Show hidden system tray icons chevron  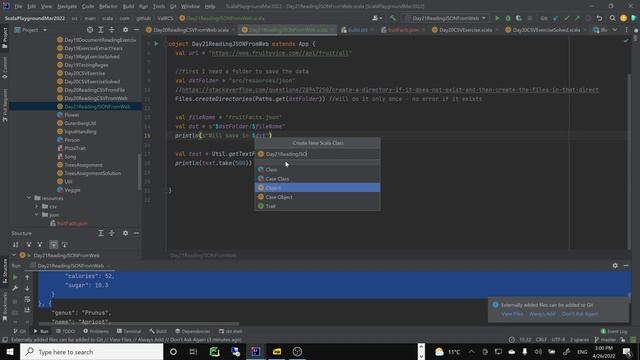click(x=471, y=351)
